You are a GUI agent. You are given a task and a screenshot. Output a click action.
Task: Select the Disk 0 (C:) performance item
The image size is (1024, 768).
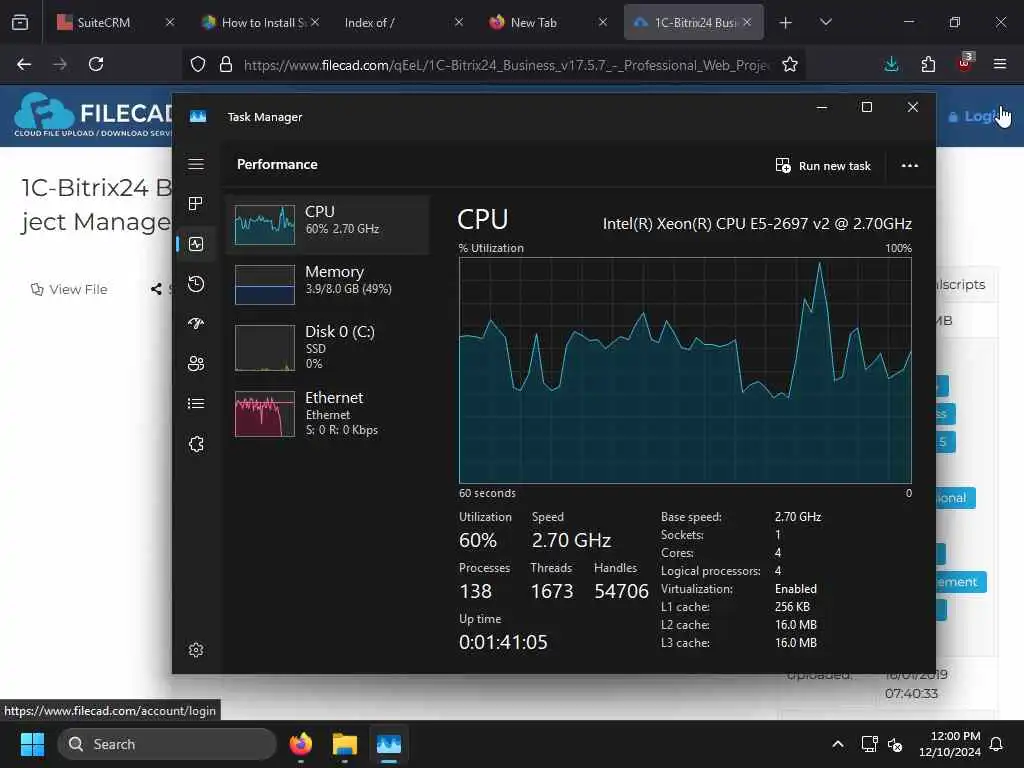click(x=328, y=347)
